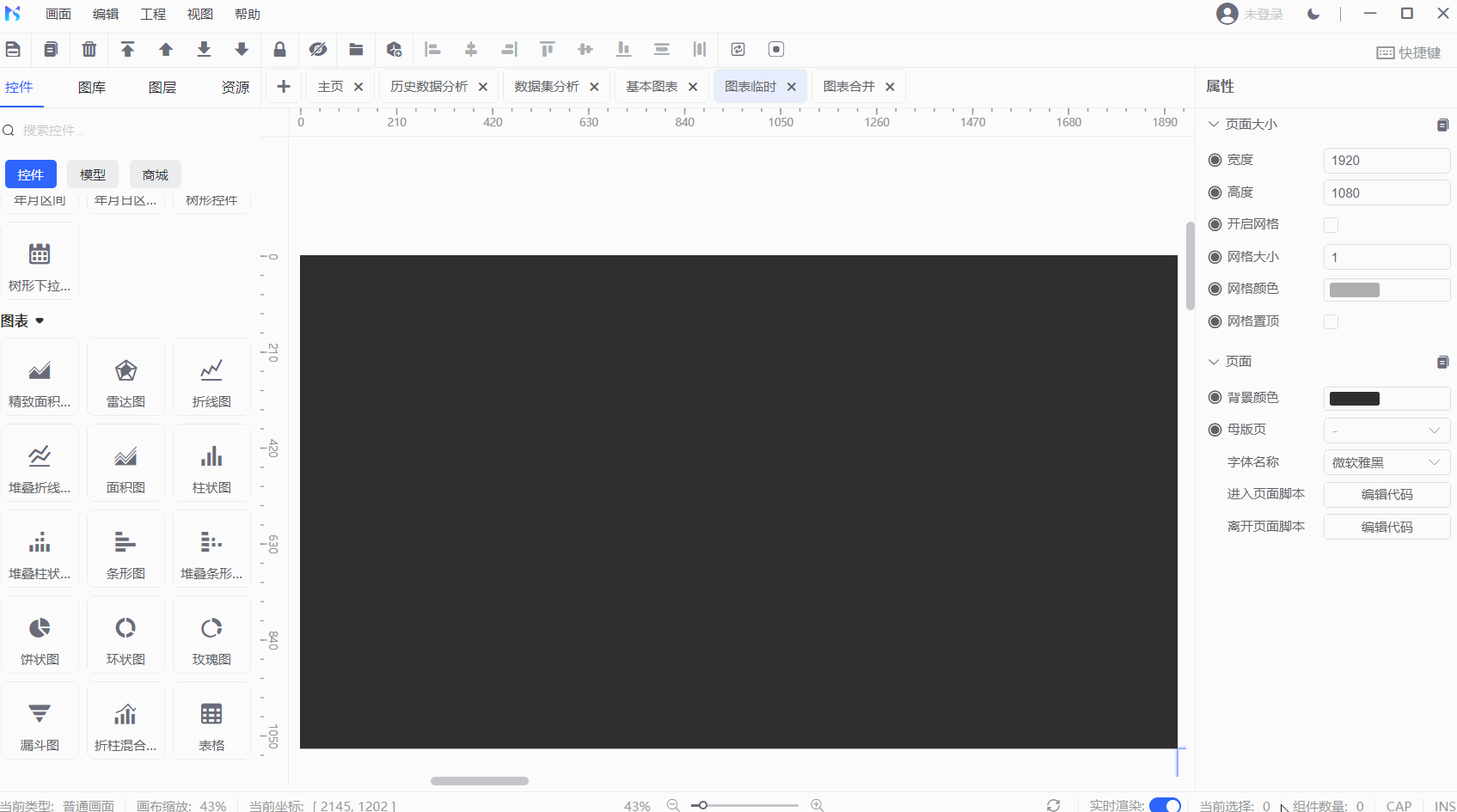Switch to the 基本图表 tab
The height and width of the screenshot is (812, 1457).
click(652, 87)
